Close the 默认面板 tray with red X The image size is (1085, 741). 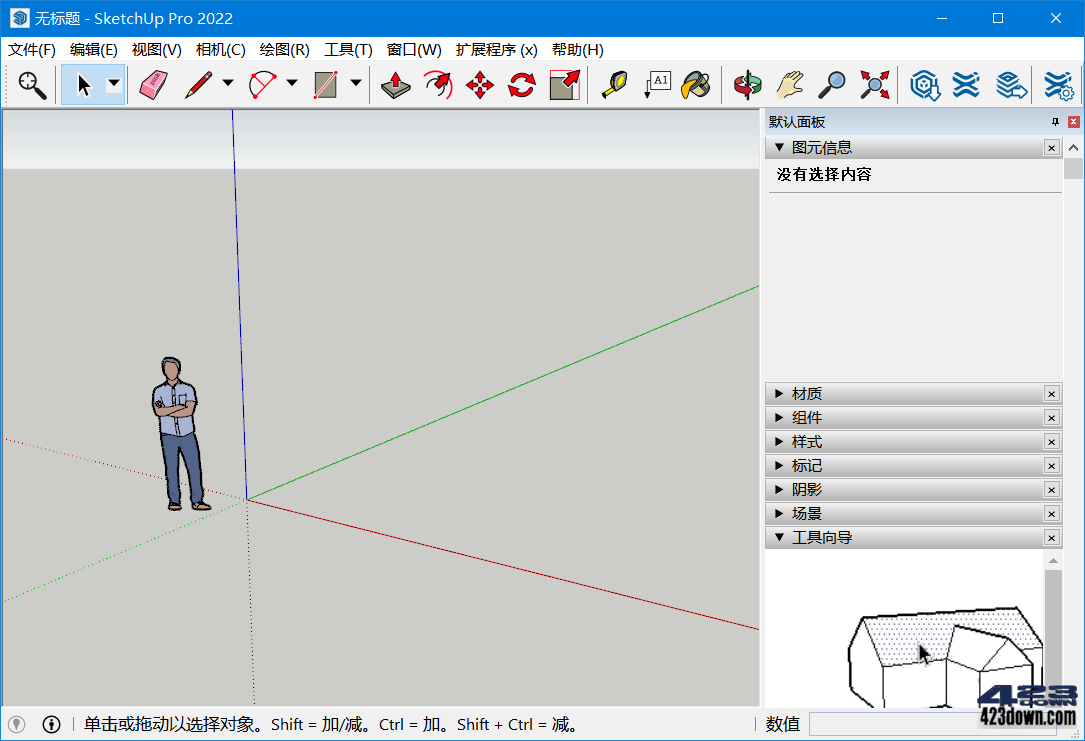1074,122
